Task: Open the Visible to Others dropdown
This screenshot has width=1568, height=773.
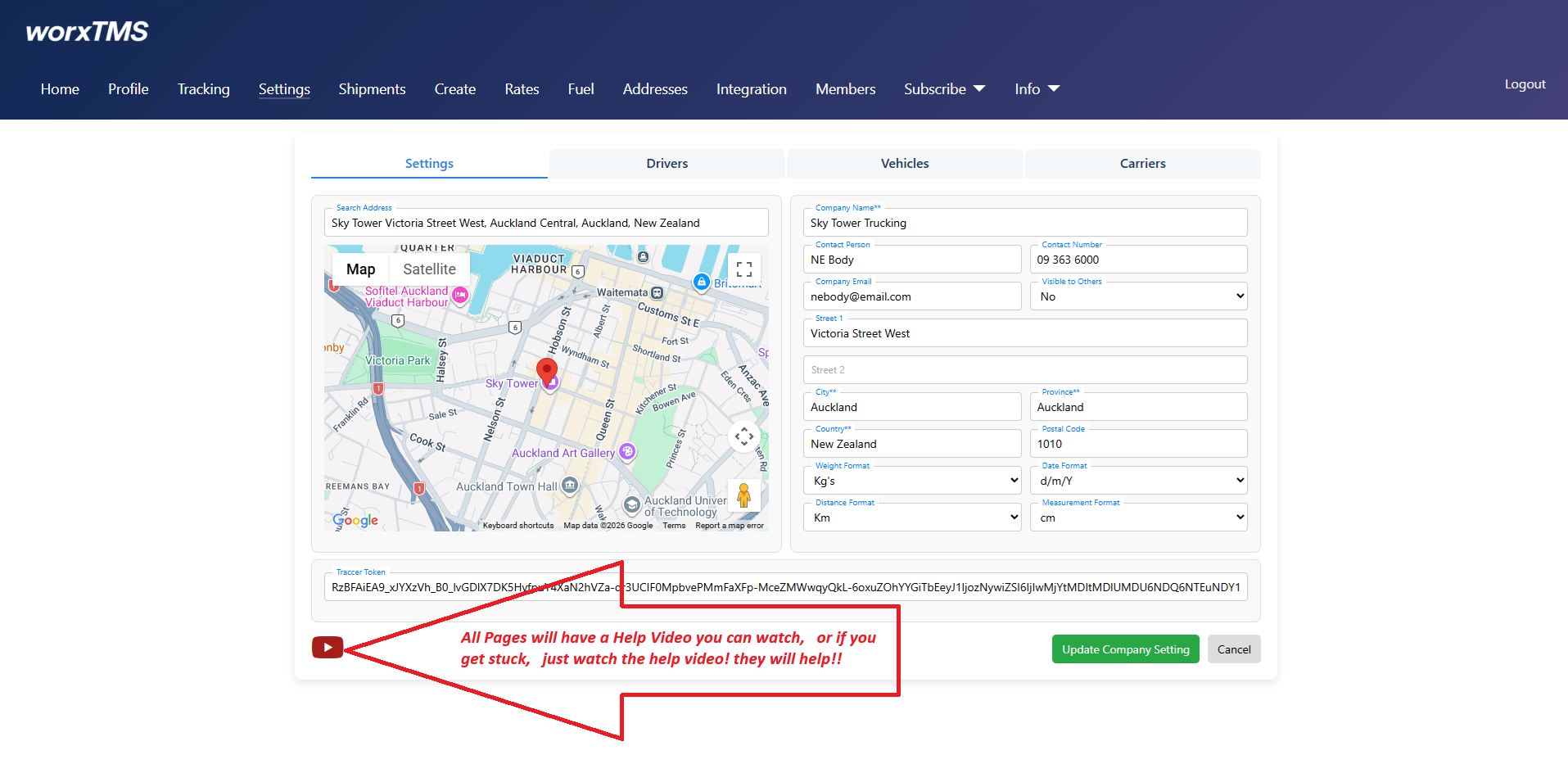Action: [x=1138, y=296]
